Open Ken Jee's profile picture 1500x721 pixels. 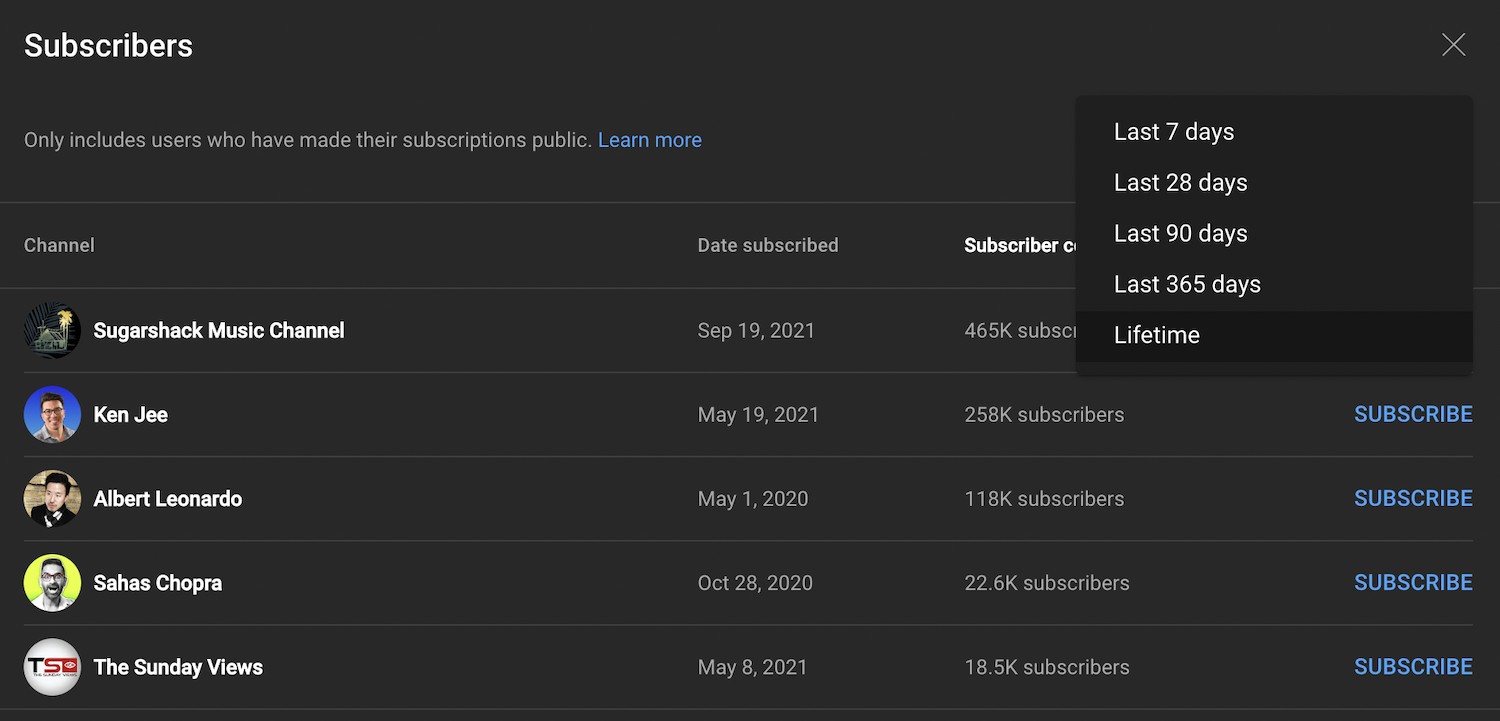52,415
